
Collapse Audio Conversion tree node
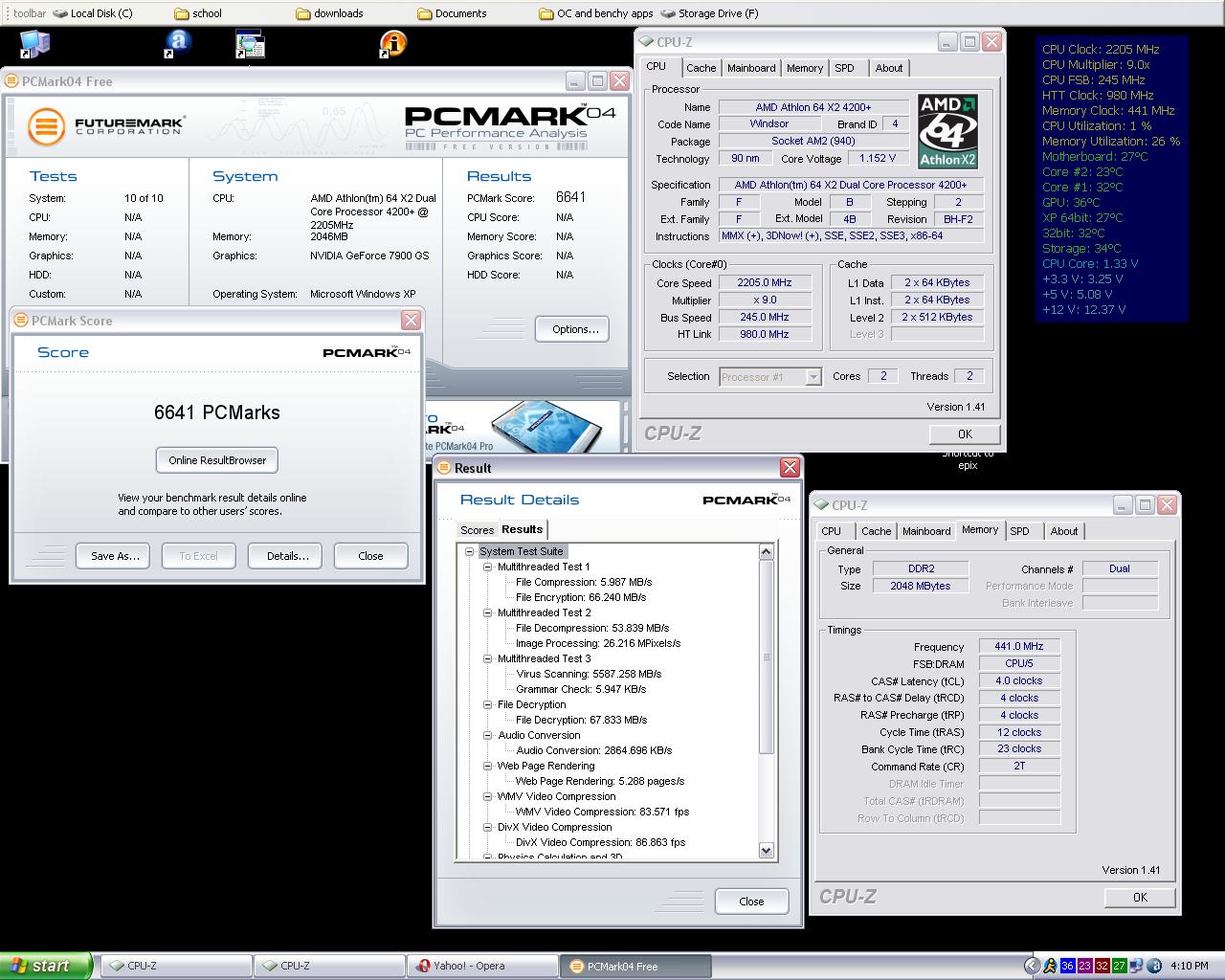tap(487, 736)
